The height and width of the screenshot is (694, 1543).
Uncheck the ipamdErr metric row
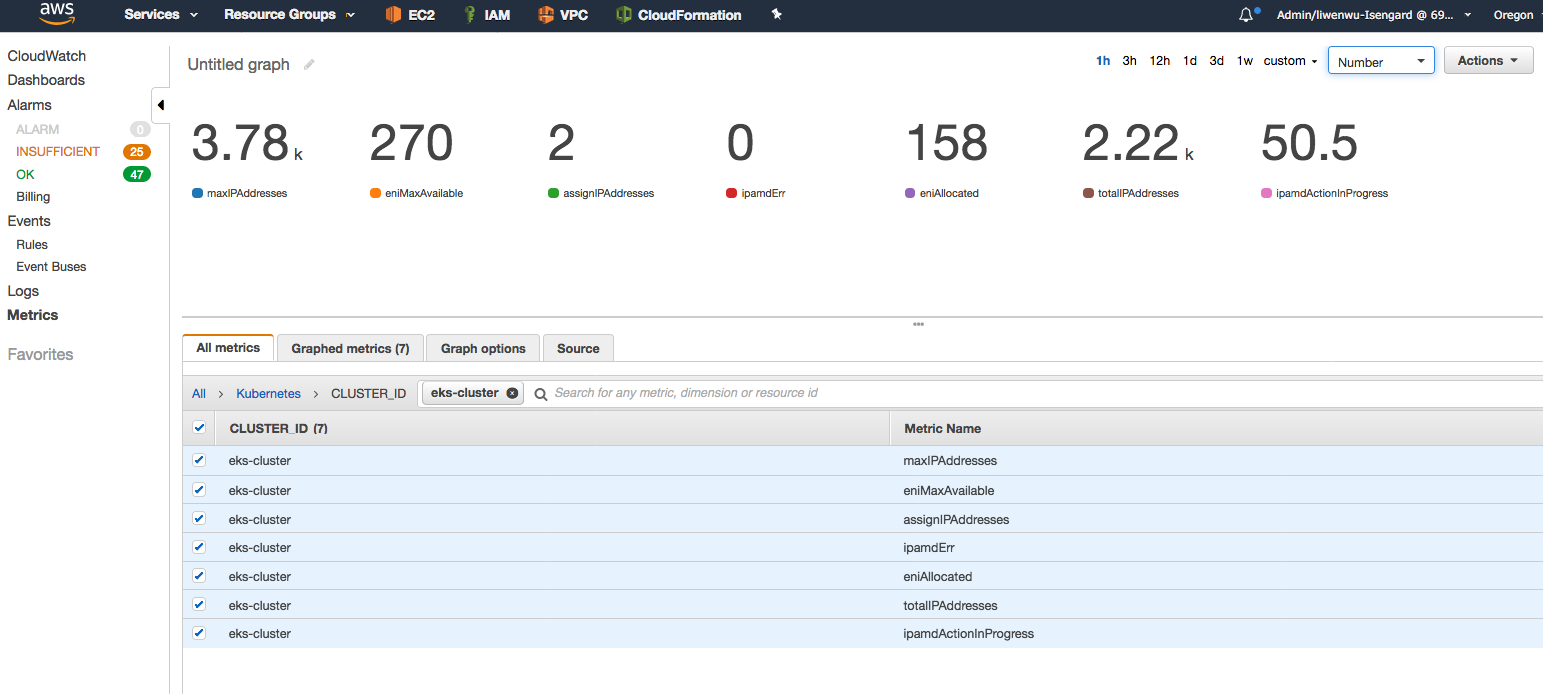tap(199, 547)
